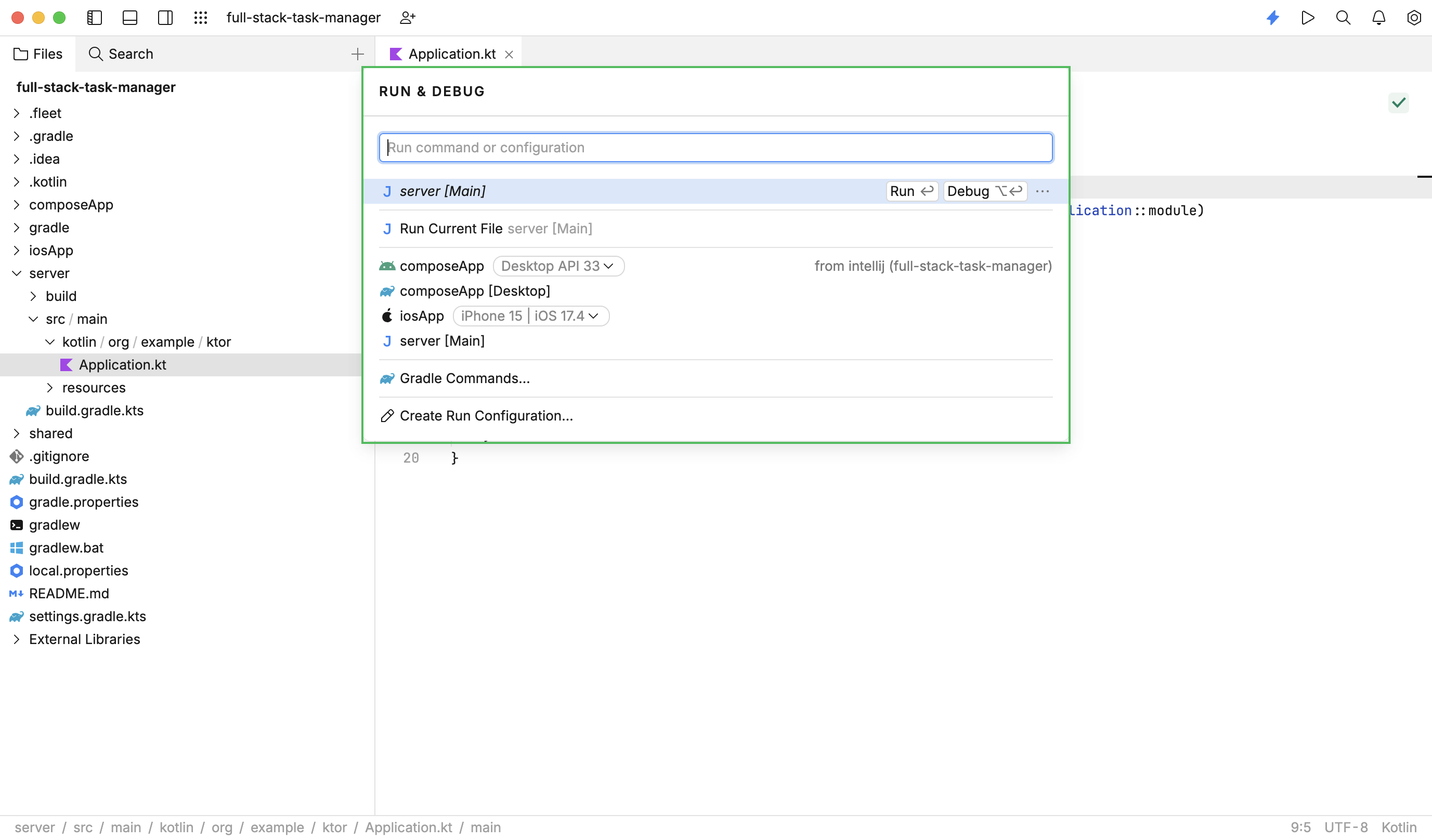Expand the .gradle folder
This screenshot has width=1432, height=840.
[17, 136]
